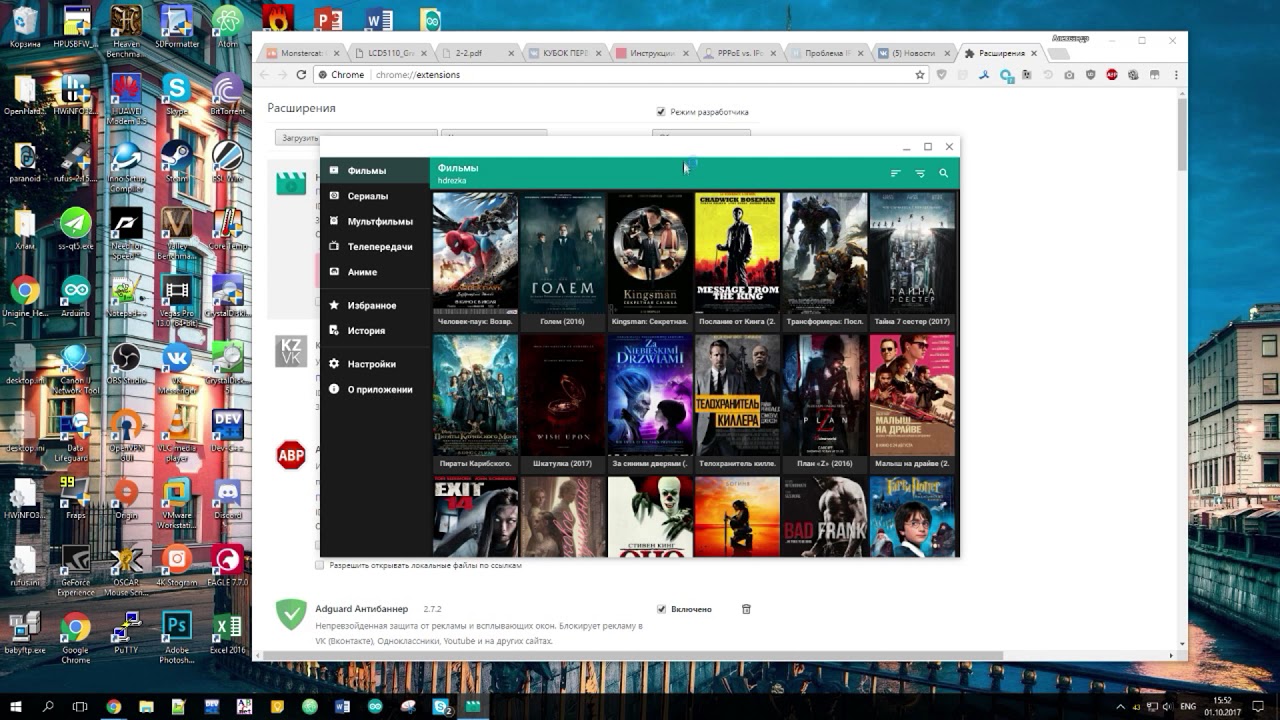Open the sort icon in hdrezka header

895,173
